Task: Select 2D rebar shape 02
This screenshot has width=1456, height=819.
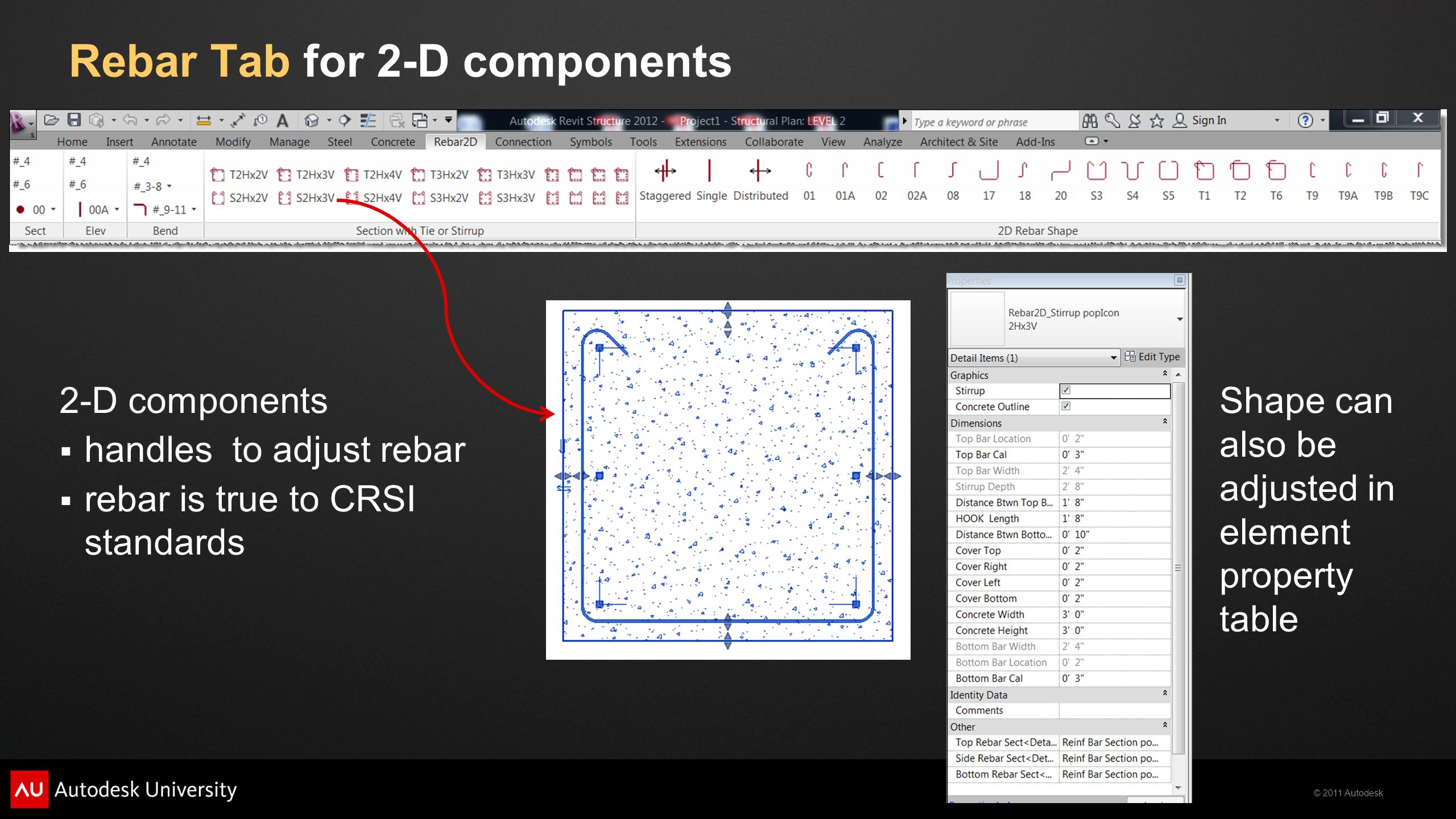Action: pyautogui.click(x=880, y=181)
